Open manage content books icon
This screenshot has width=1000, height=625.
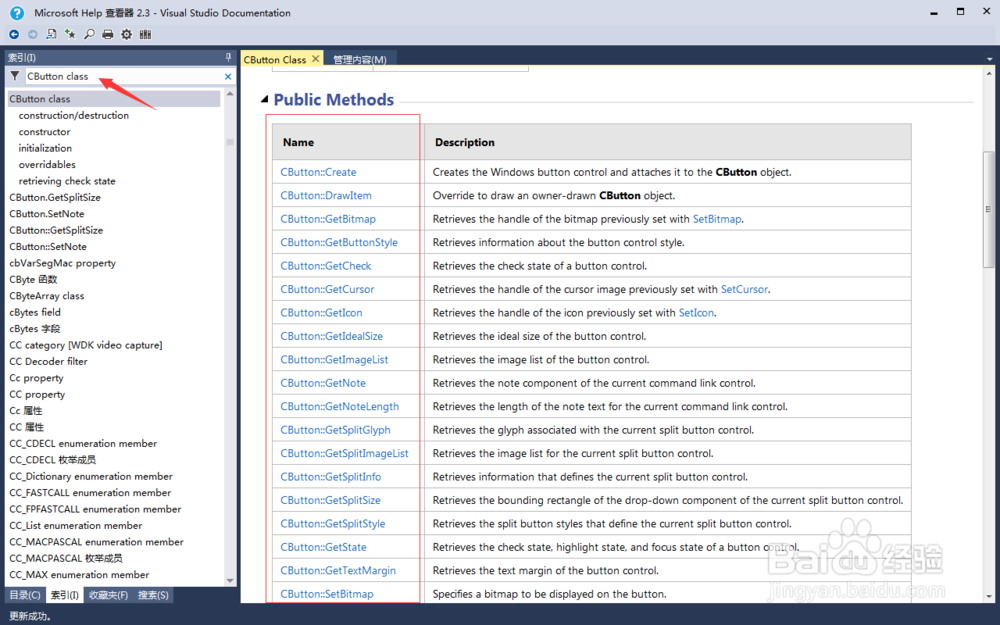tap(145, 34)
